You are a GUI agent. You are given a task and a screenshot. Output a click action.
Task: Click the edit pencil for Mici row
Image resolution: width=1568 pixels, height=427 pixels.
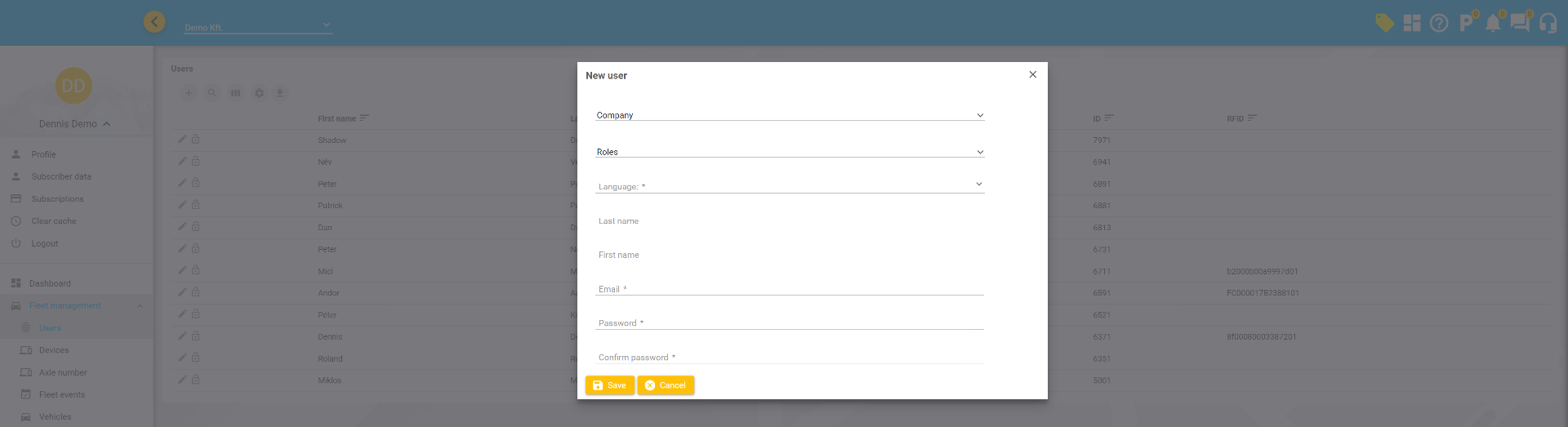point(182,270)
